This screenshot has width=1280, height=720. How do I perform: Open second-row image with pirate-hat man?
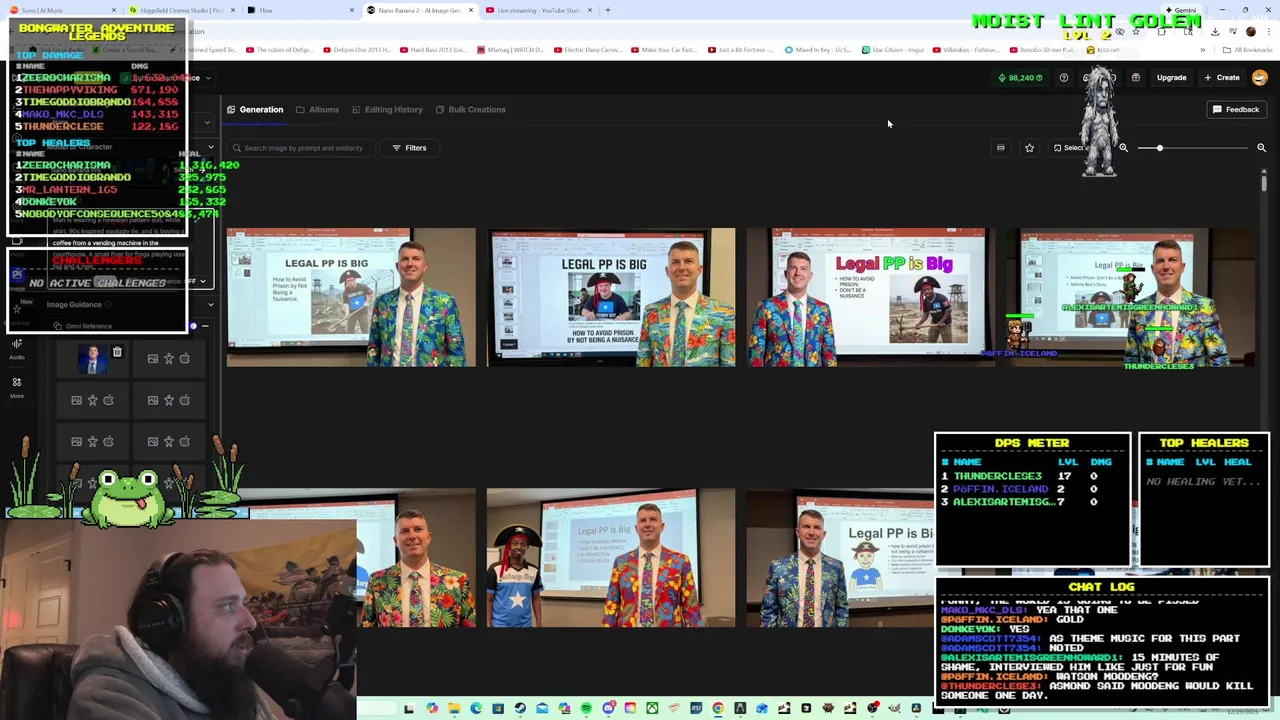click(x=610, y=558)
